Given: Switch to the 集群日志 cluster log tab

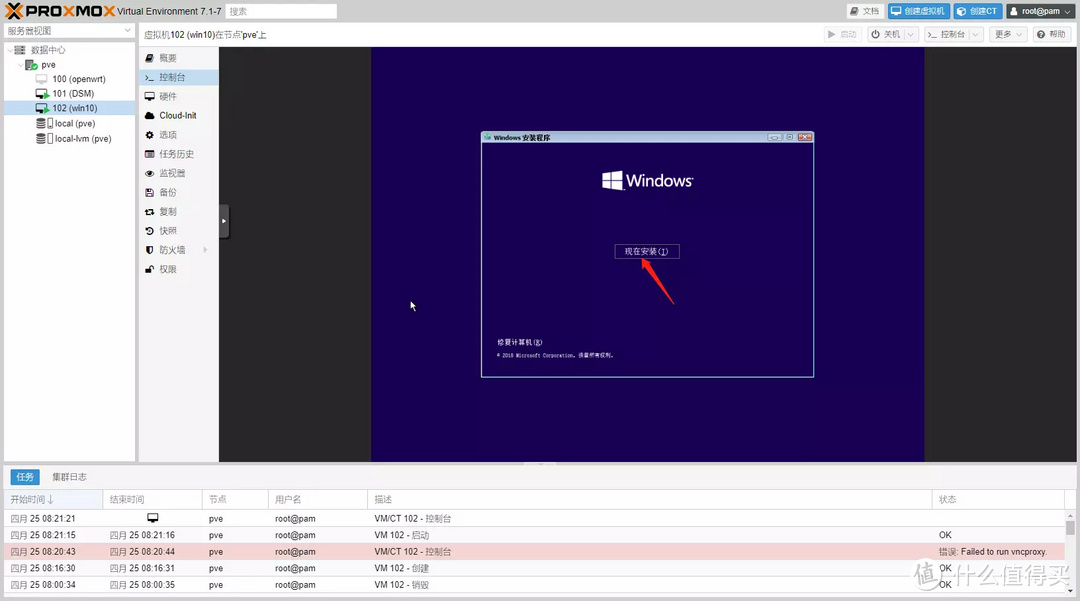Looking at the screenshot, I should (x=69, y=476).
